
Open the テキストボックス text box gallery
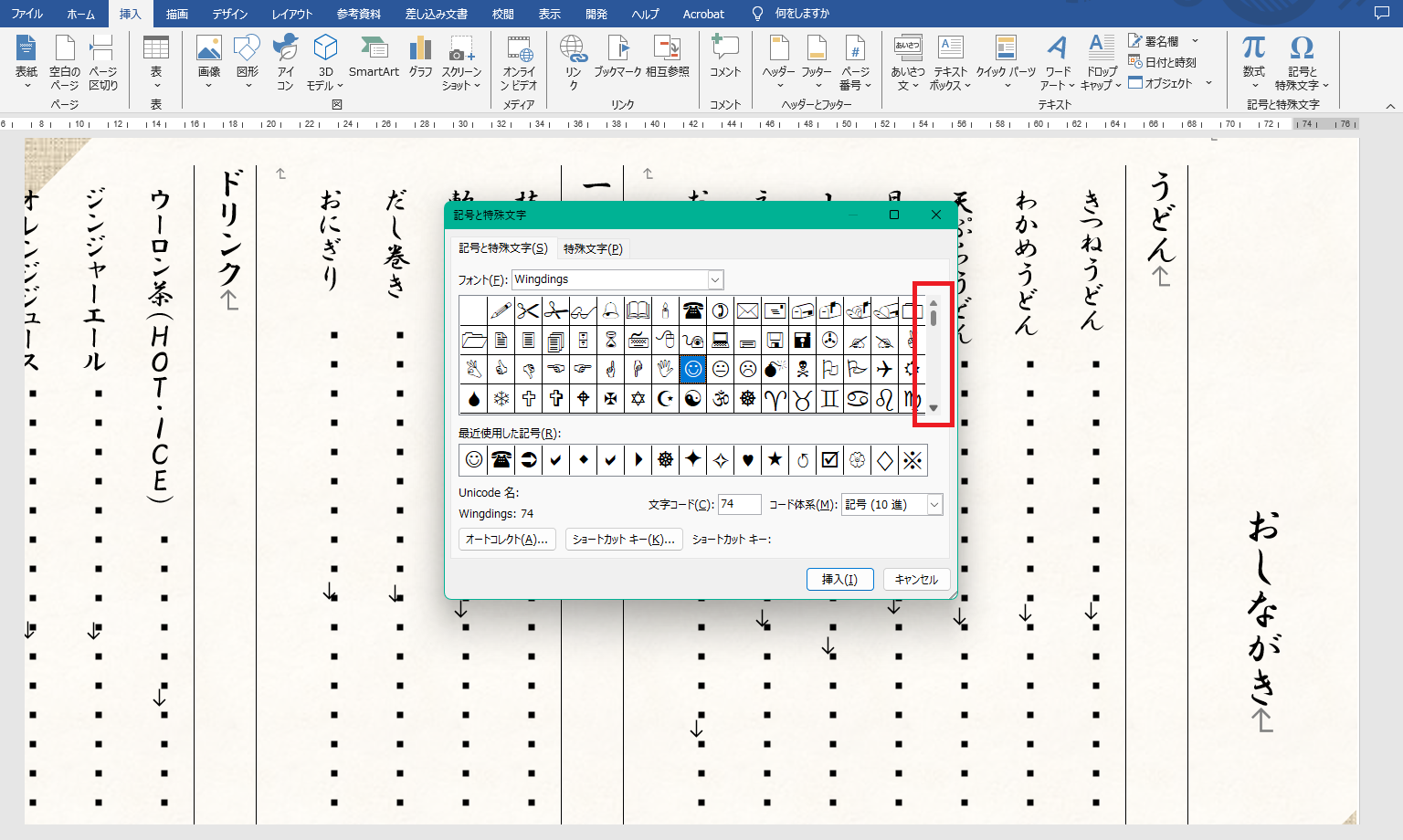point(950,62)
